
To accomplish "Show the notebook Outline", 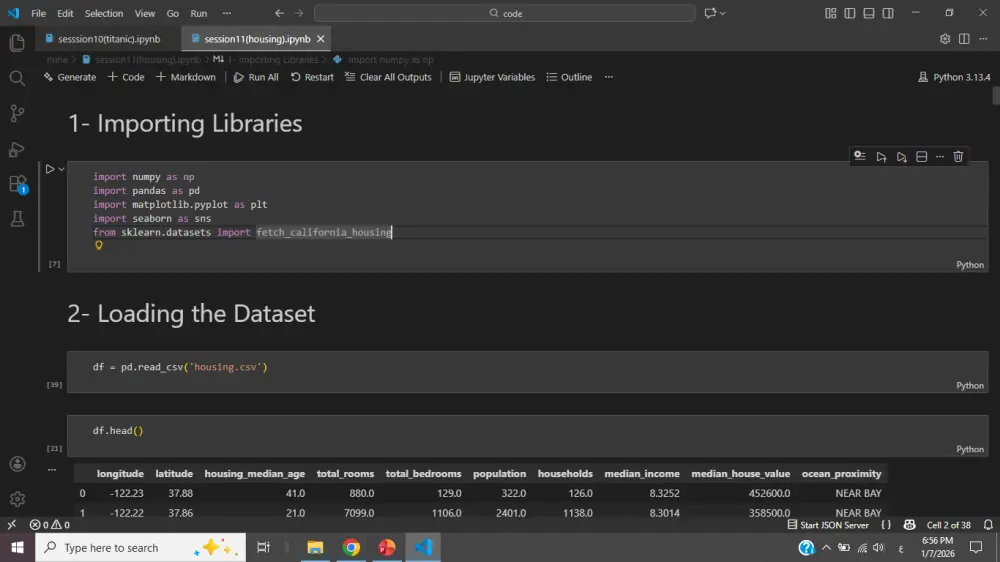I will (x=569, y=77).
